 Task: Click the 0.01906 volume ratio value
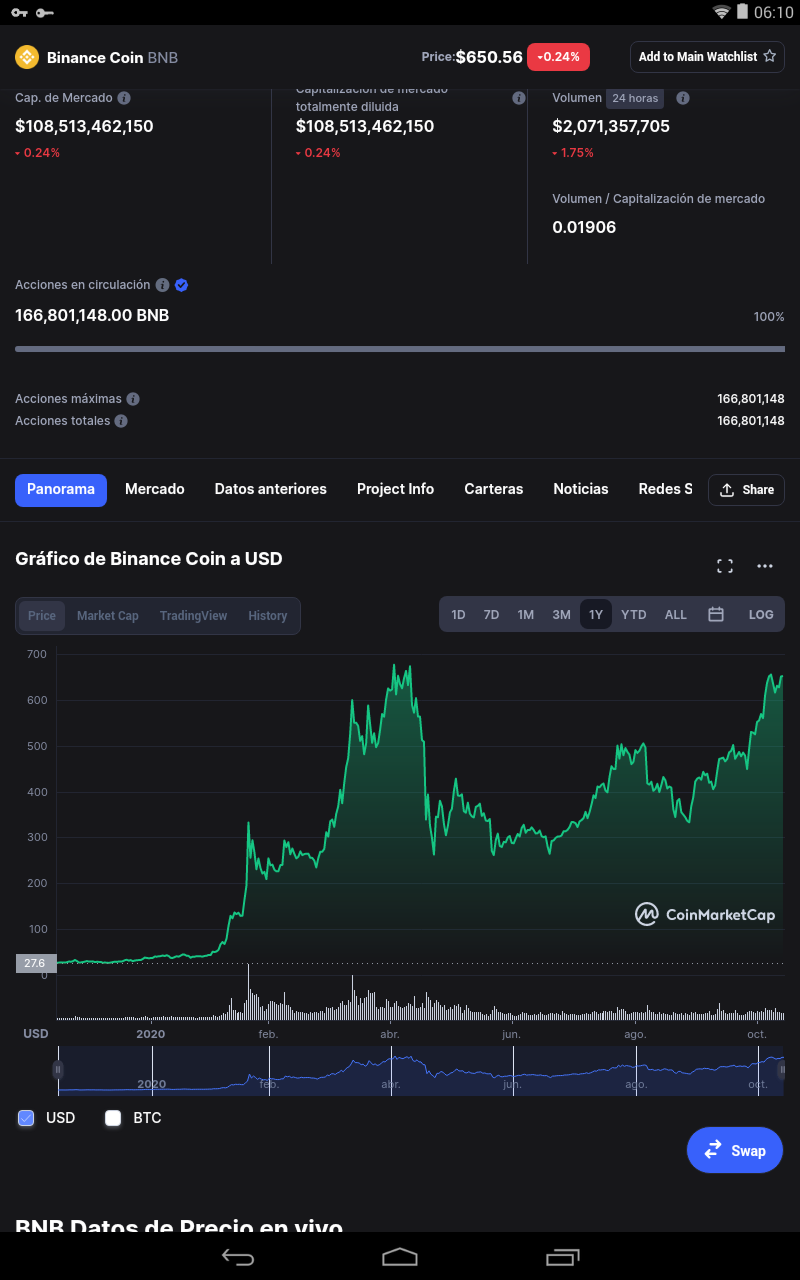(584, 227)
